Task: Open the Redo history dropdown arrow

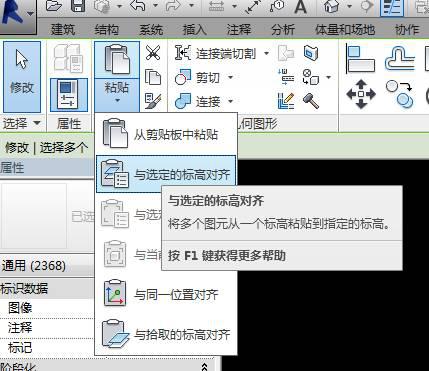Action: pyautogui.click(x=191, y=6)
